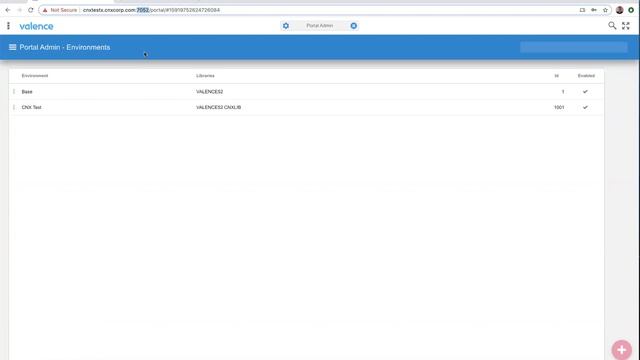Screen dimensions: 640x360
Task: Focus the browser address bar URL
Action: 151,10
